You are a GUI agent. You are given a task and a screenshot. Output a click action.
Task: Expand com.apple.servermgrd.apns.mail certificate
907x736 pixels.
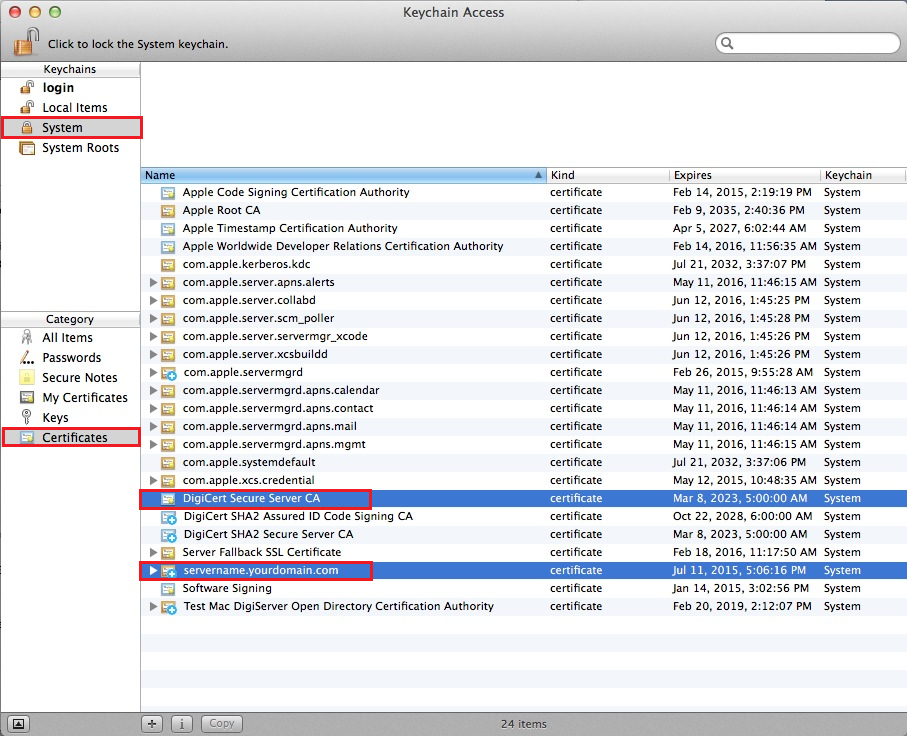point(153,426)
